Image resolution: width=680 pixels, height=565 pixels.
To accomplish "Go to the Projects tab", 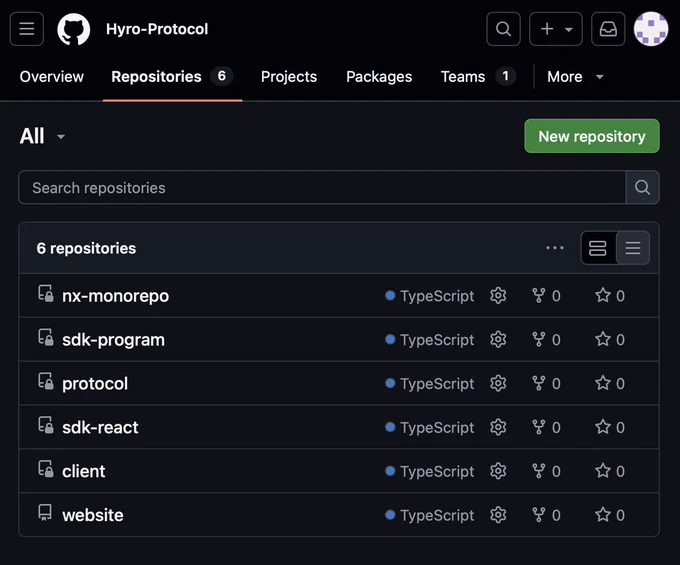I will [x=289, y=77].
